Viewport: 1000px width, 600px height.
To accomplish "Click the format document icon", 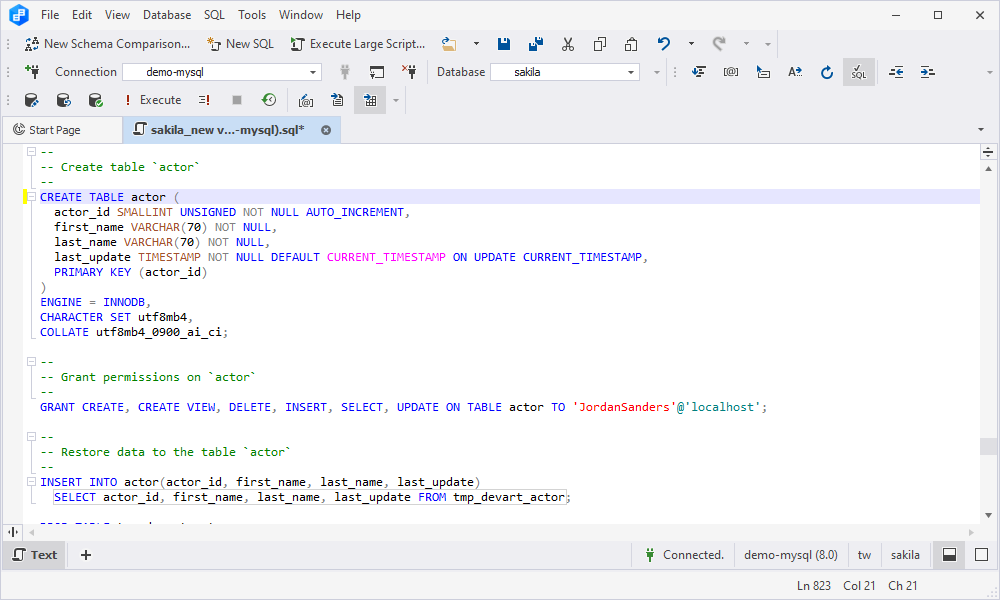I will [699, 72].
